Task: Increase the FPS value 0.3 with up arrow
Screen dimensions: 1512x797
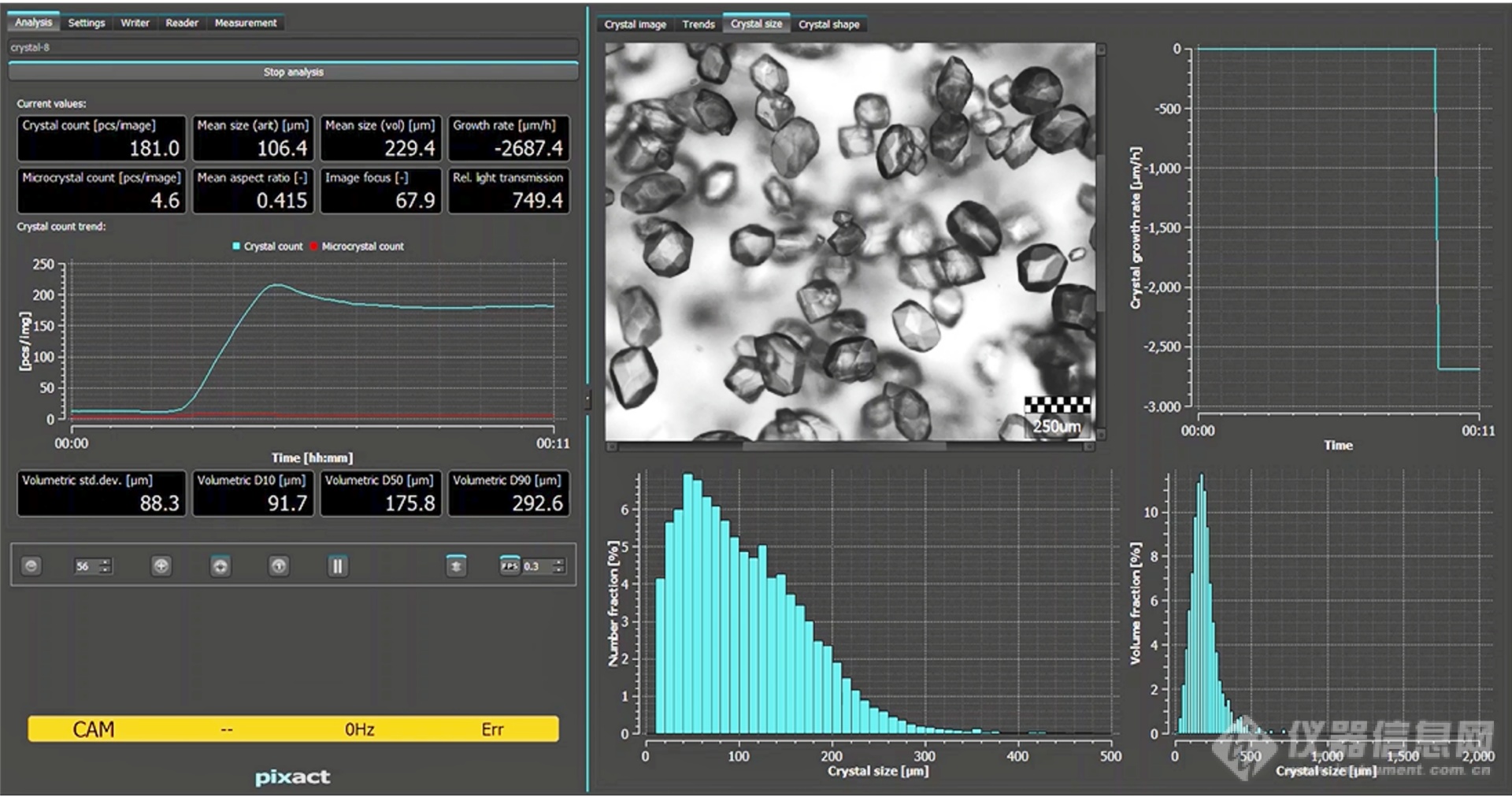Action: click(x=558, y=562)
